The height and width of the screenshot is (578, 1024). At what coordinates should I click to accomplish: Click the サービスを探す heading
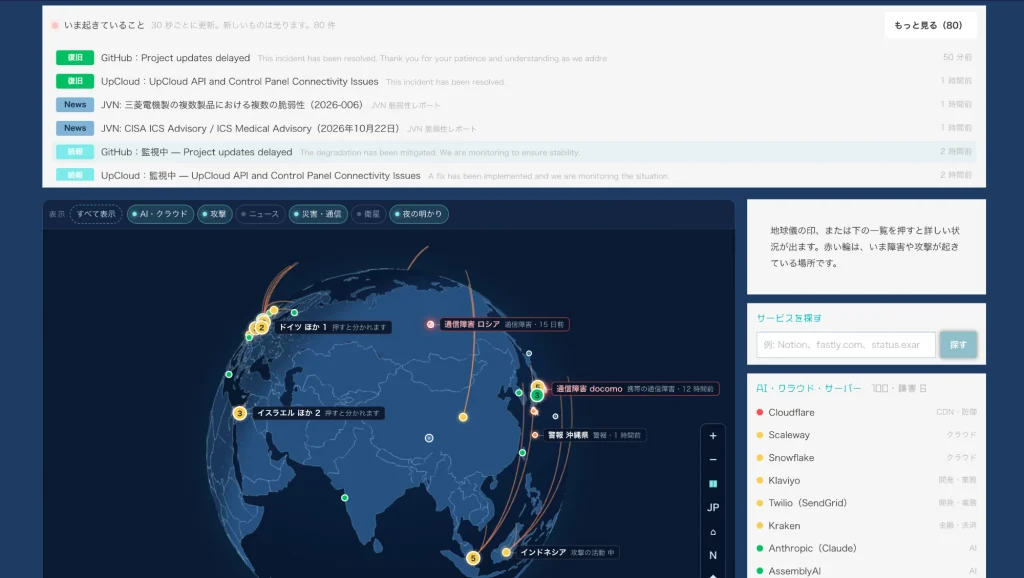tap(789, 318)
